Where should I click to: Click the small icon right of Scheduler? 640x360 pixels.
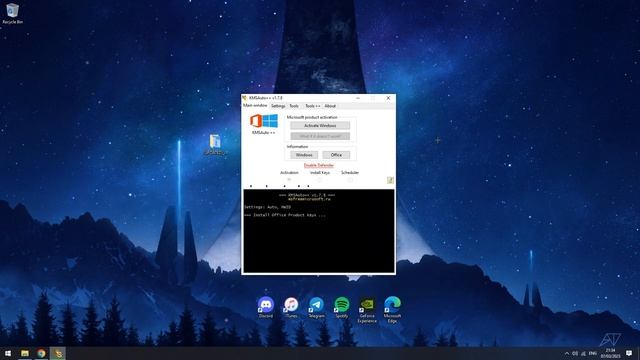click(x=390, y=180)
